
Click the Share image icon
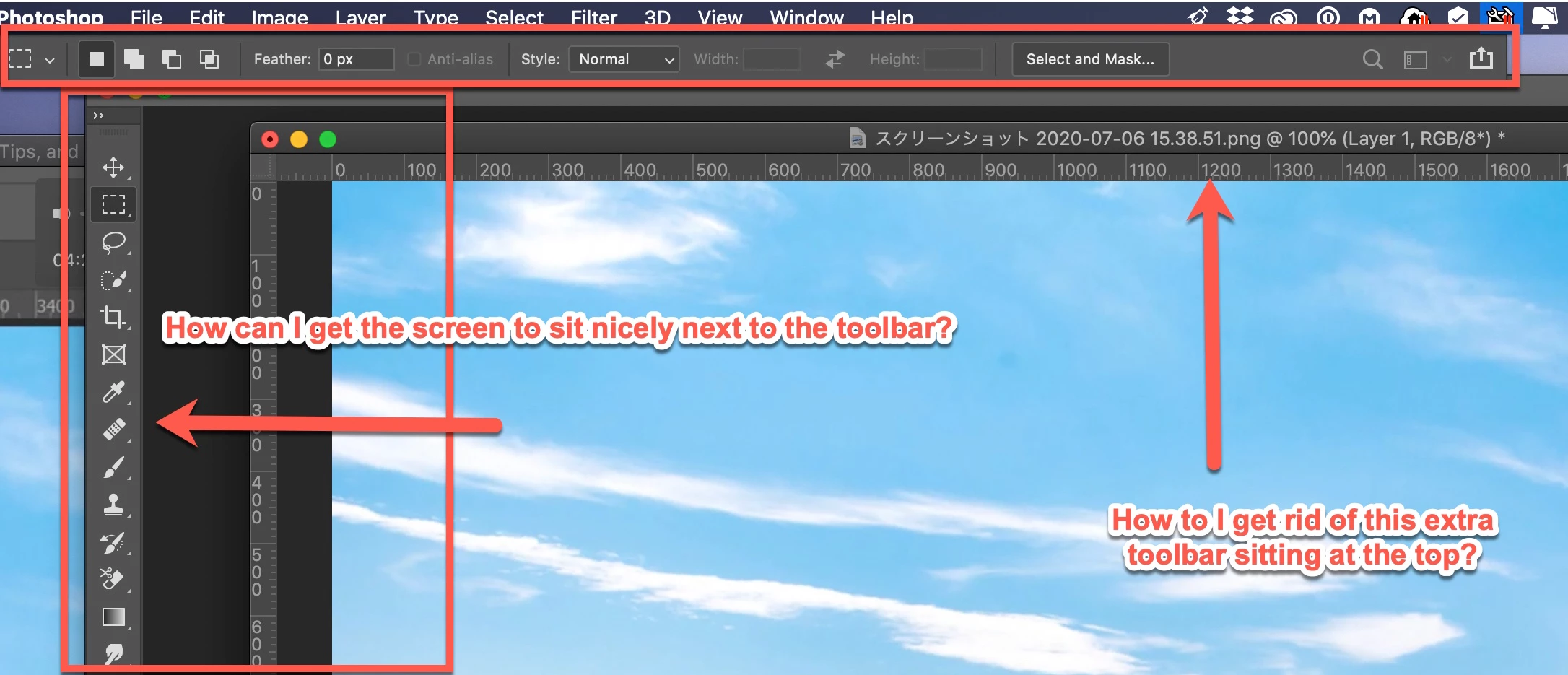(x=1481, y=58)
